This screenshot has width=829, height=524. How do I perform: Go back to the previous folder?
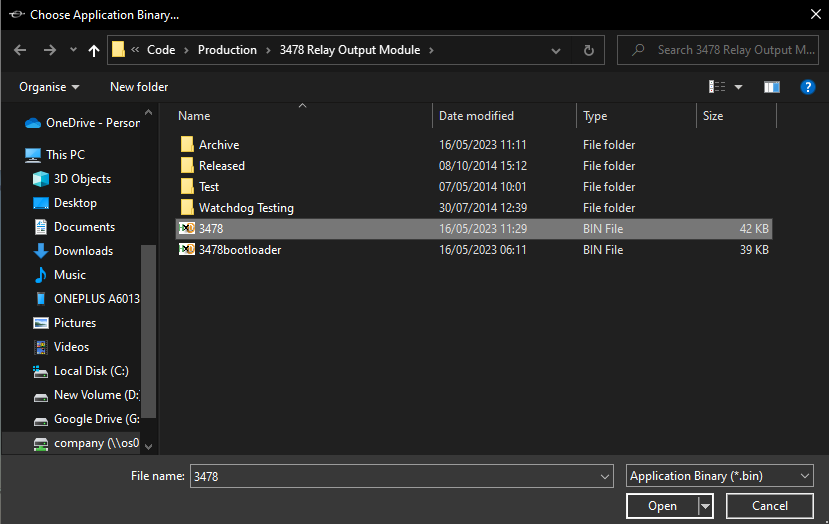(20, 50)
